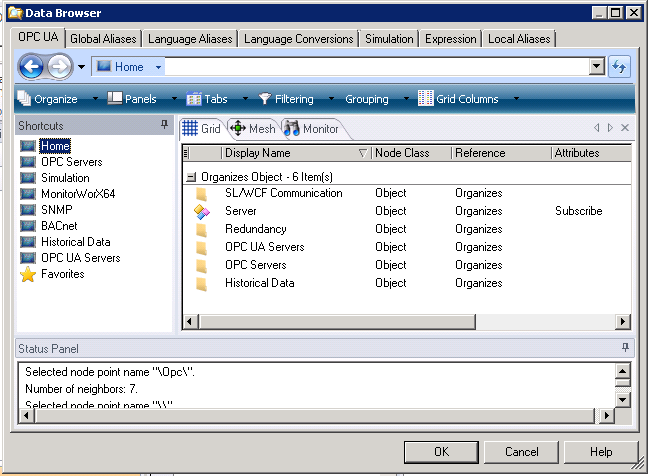Pin the Status Panel
Screen dimensions: 648x476
coord(626,347)
